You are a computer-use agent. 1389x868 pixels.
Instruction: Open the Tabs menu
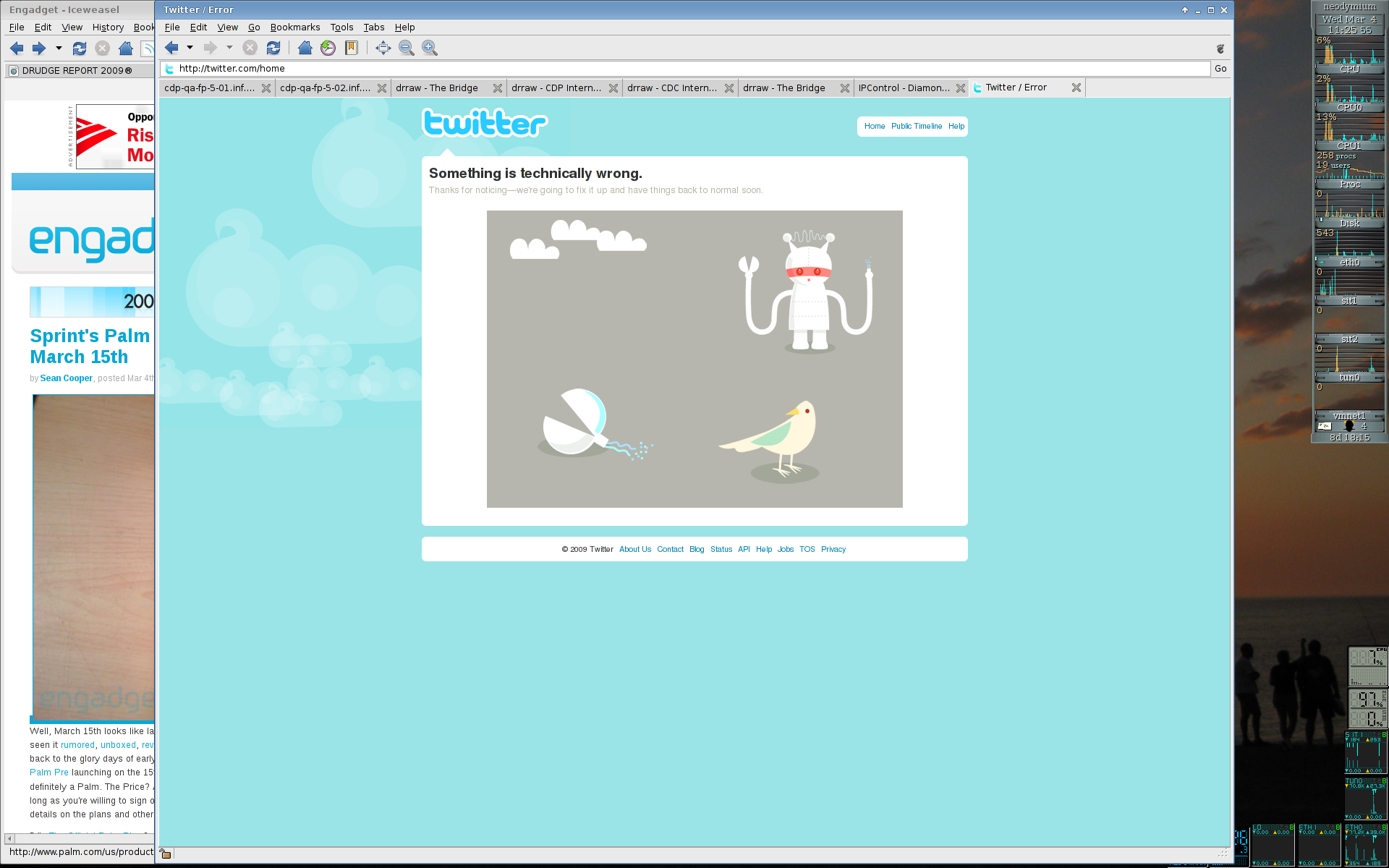click(x=374, y=27)
